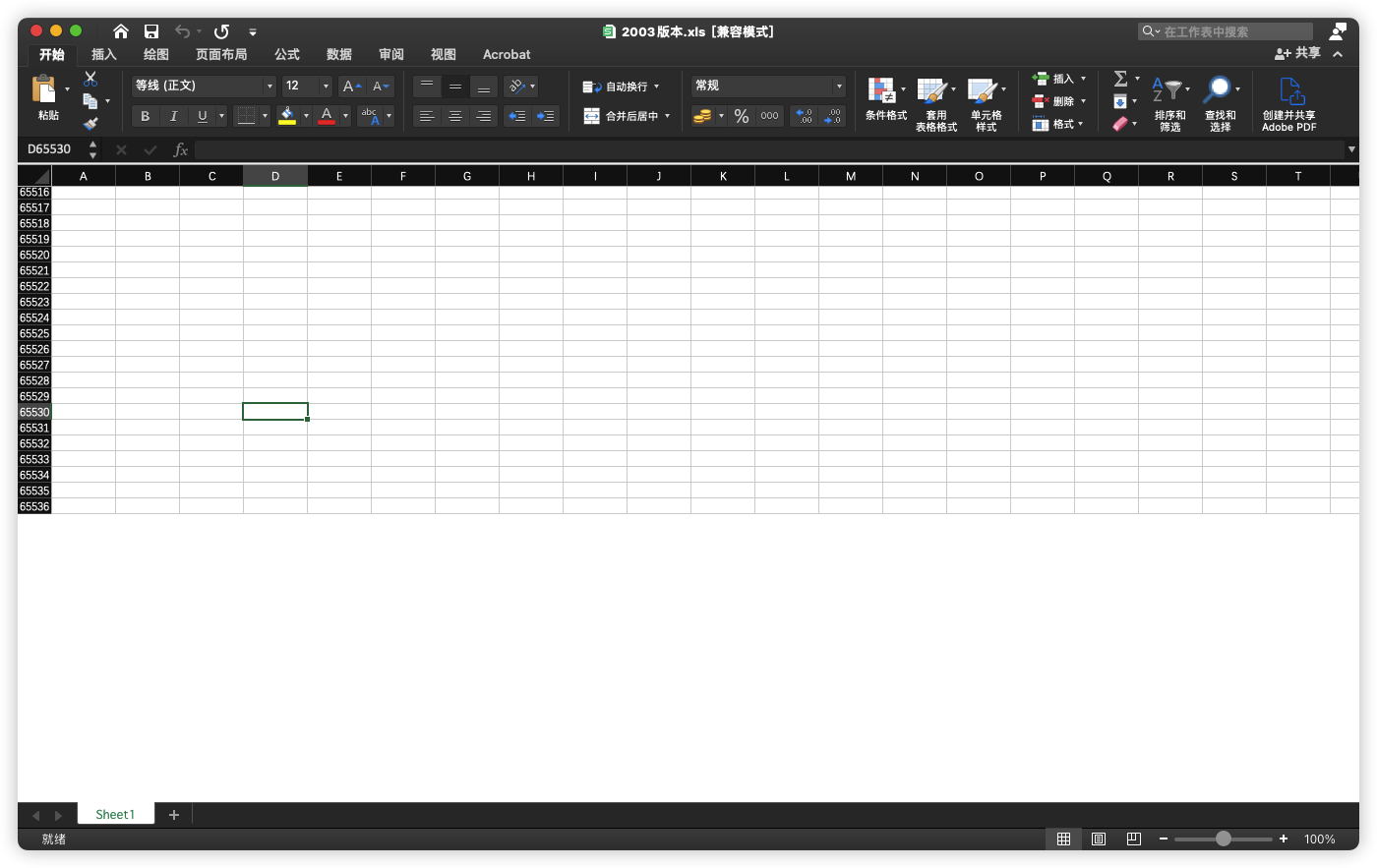Copy selection with the copy icon
1377x868 pixels.
click(x=90, y=101)
